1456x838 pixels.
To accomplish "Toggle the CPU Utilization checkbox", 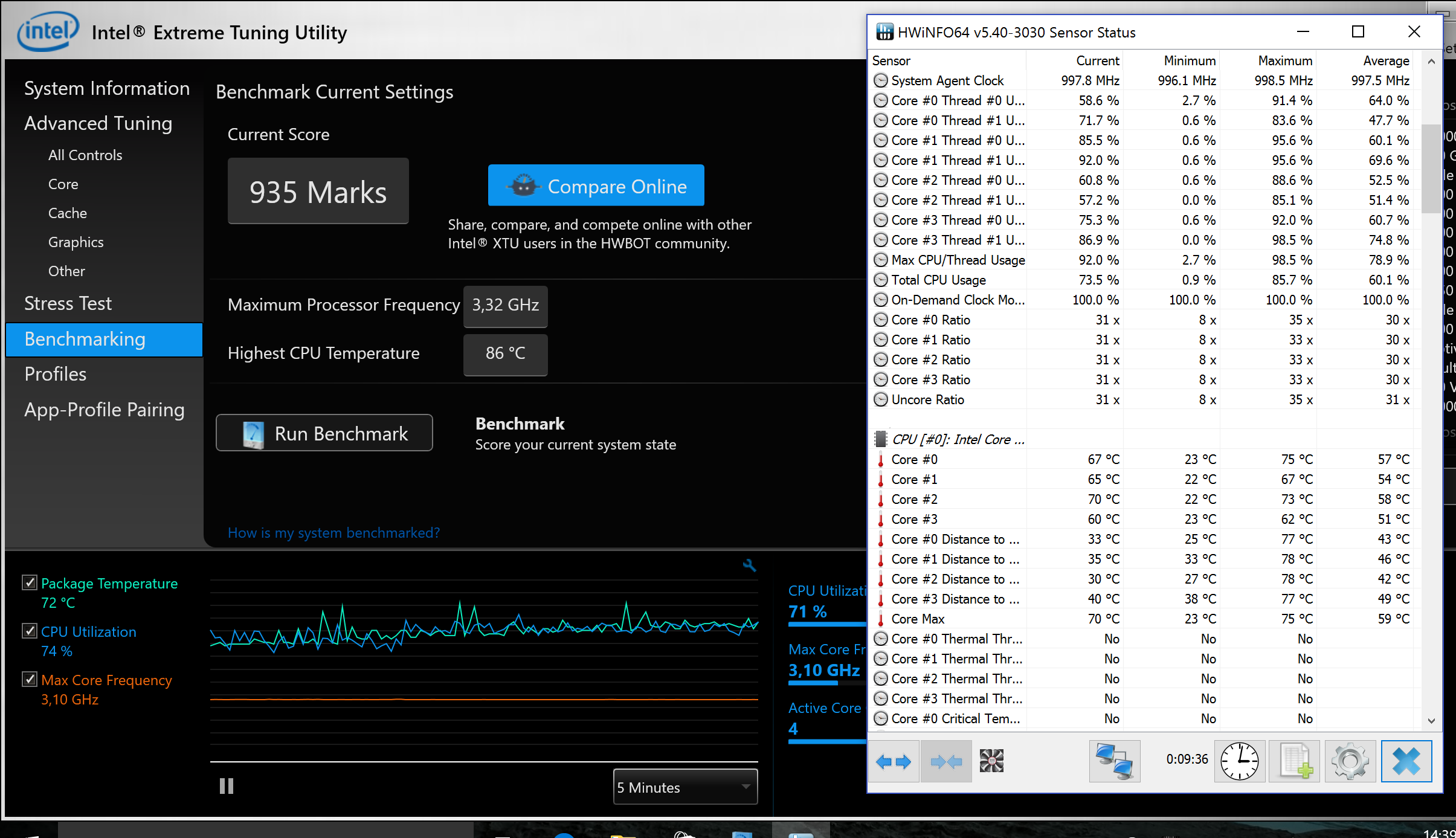I will pos(29,631).
